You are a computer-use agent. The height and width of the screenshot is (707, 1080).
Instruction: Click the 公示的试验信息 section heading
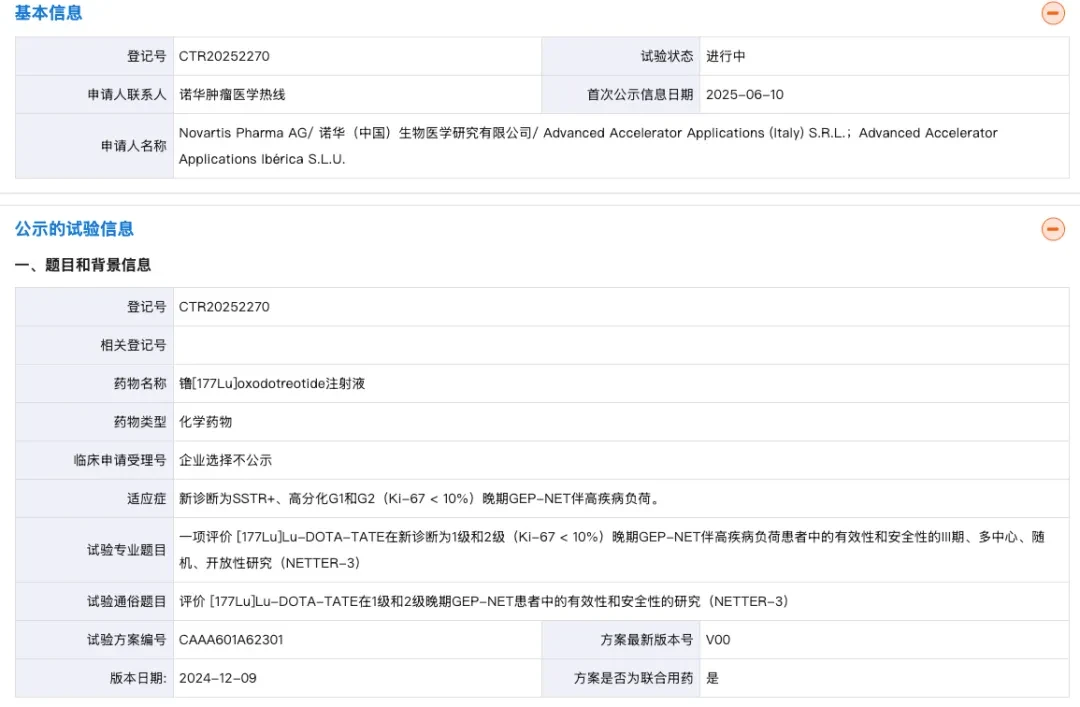click(74, 229)
